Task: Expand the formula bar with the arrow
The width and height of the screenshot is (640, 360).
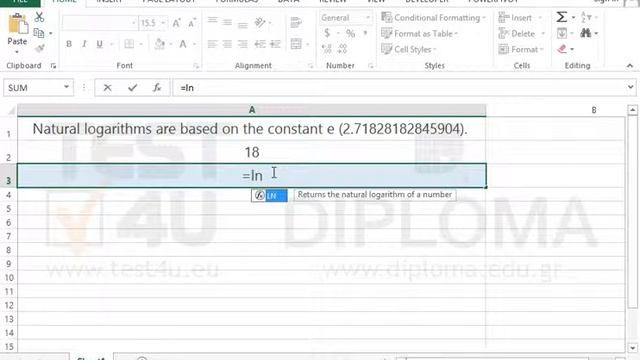Action: [631, 87]
